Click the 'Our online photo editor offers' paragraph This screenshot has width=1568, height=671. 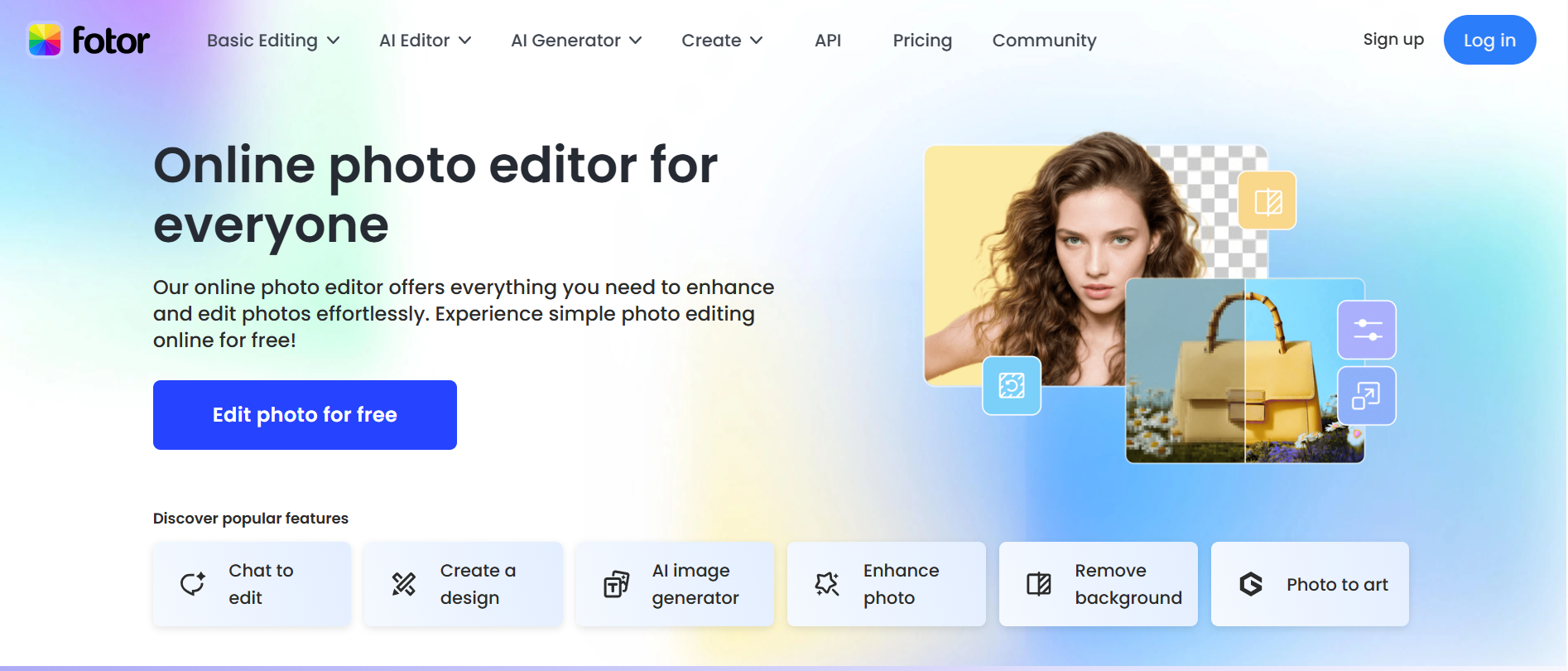pyautogui.click(x=464, y=314)
